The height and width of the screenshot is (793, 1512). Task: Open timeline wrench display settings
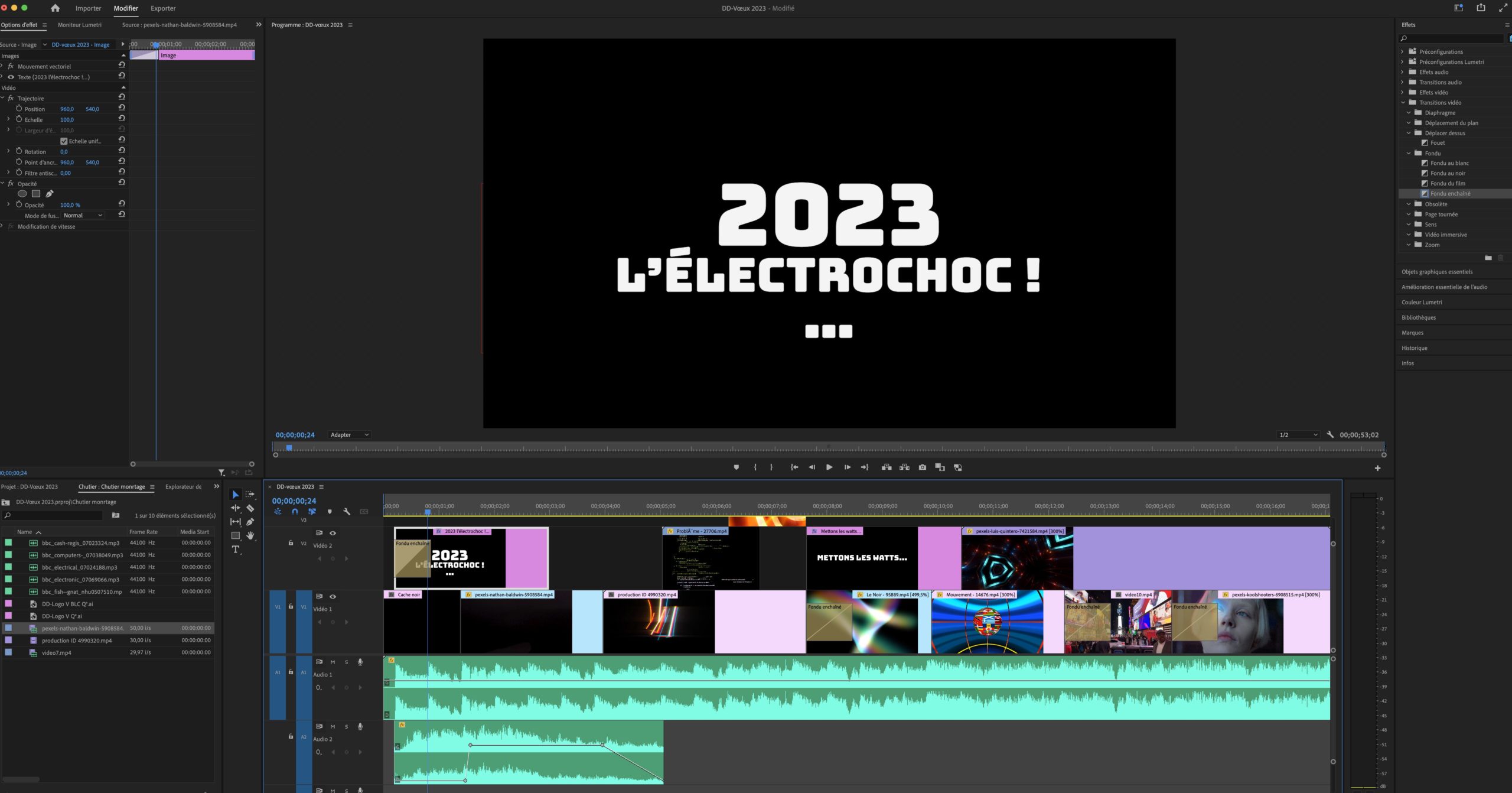pyautogui.click(x=347, y=512)
